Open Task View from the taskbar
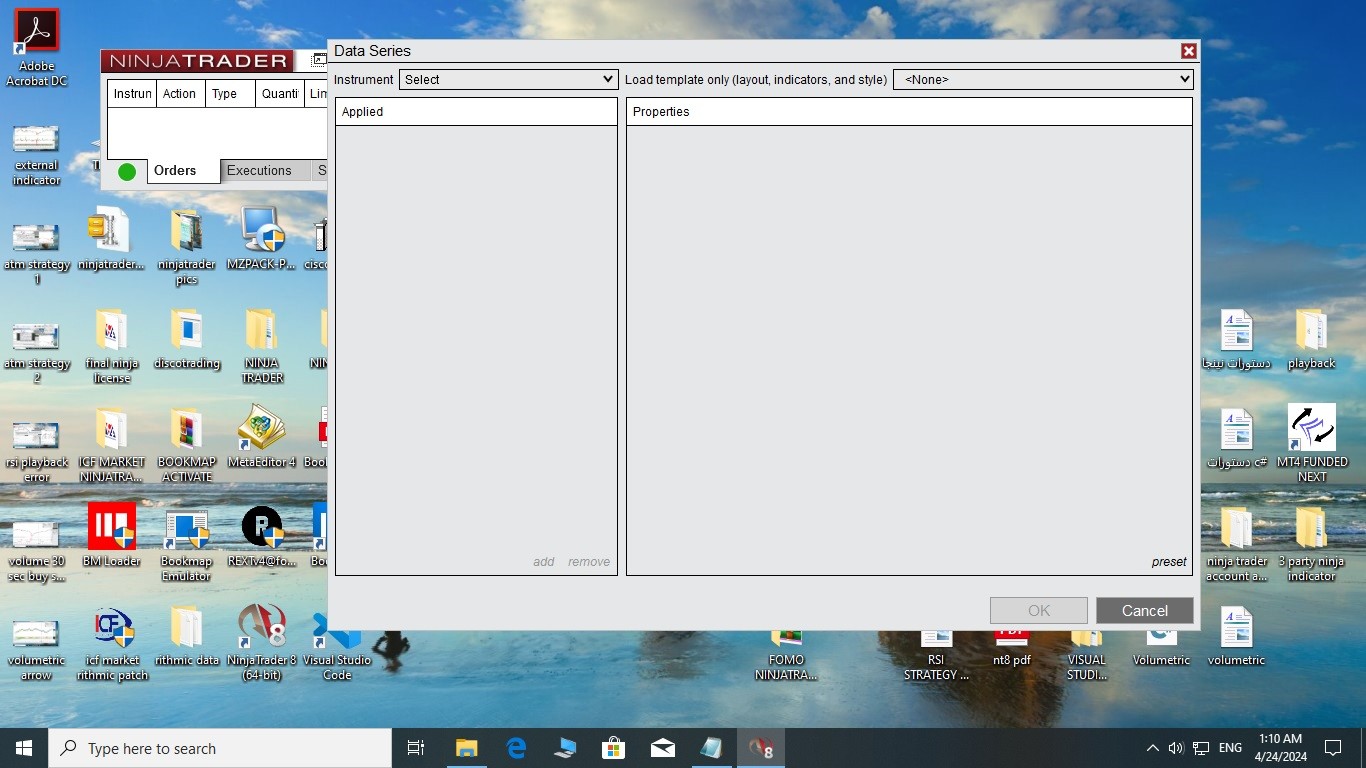1366x768 pixels. pyautogui.click(x=416, y=748)
